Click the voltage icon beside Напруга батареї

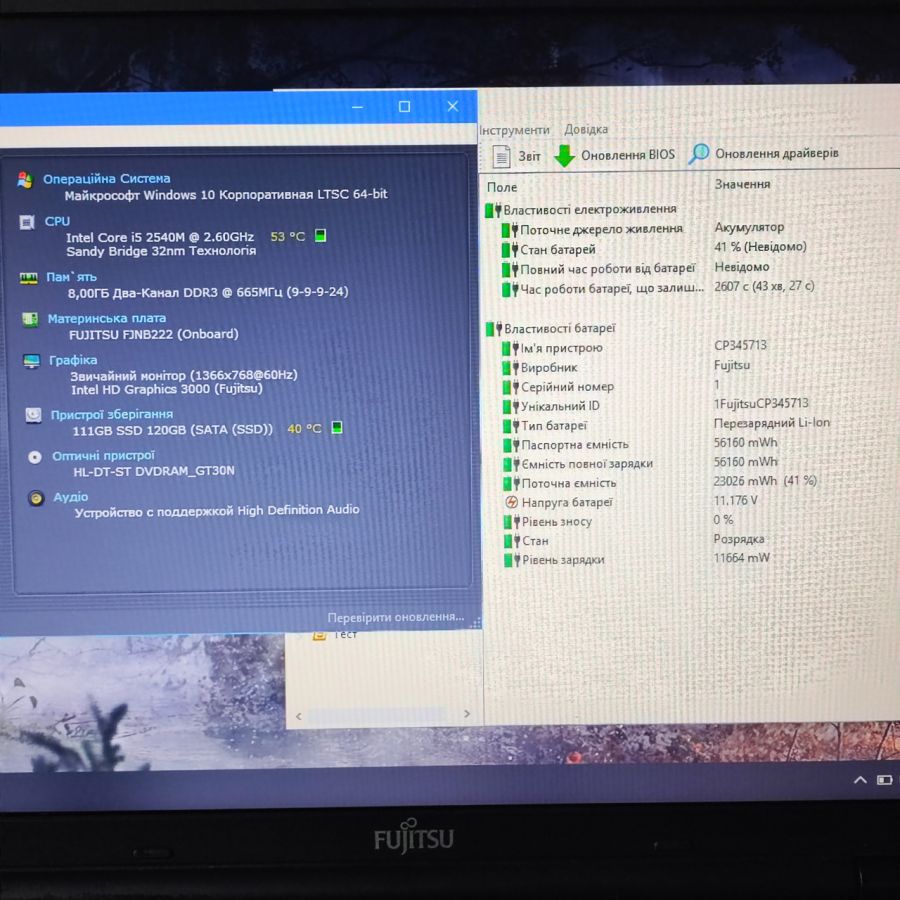click(x=511, y=502)
